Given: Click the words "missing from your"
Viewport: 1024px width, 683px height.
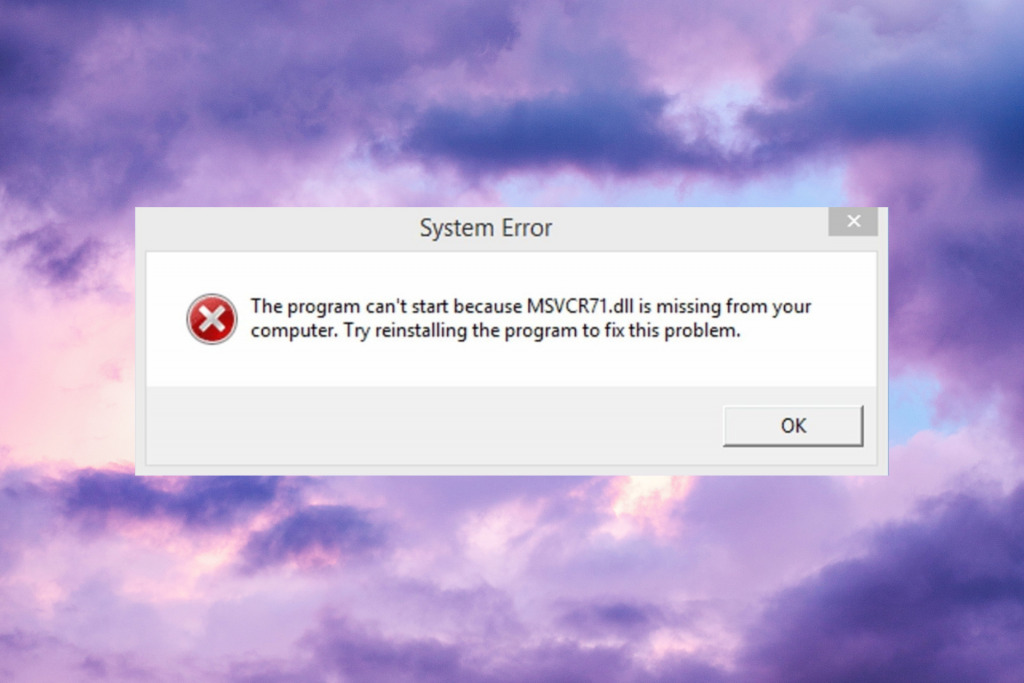Looking at the screenshot, I should coord(733,306).
